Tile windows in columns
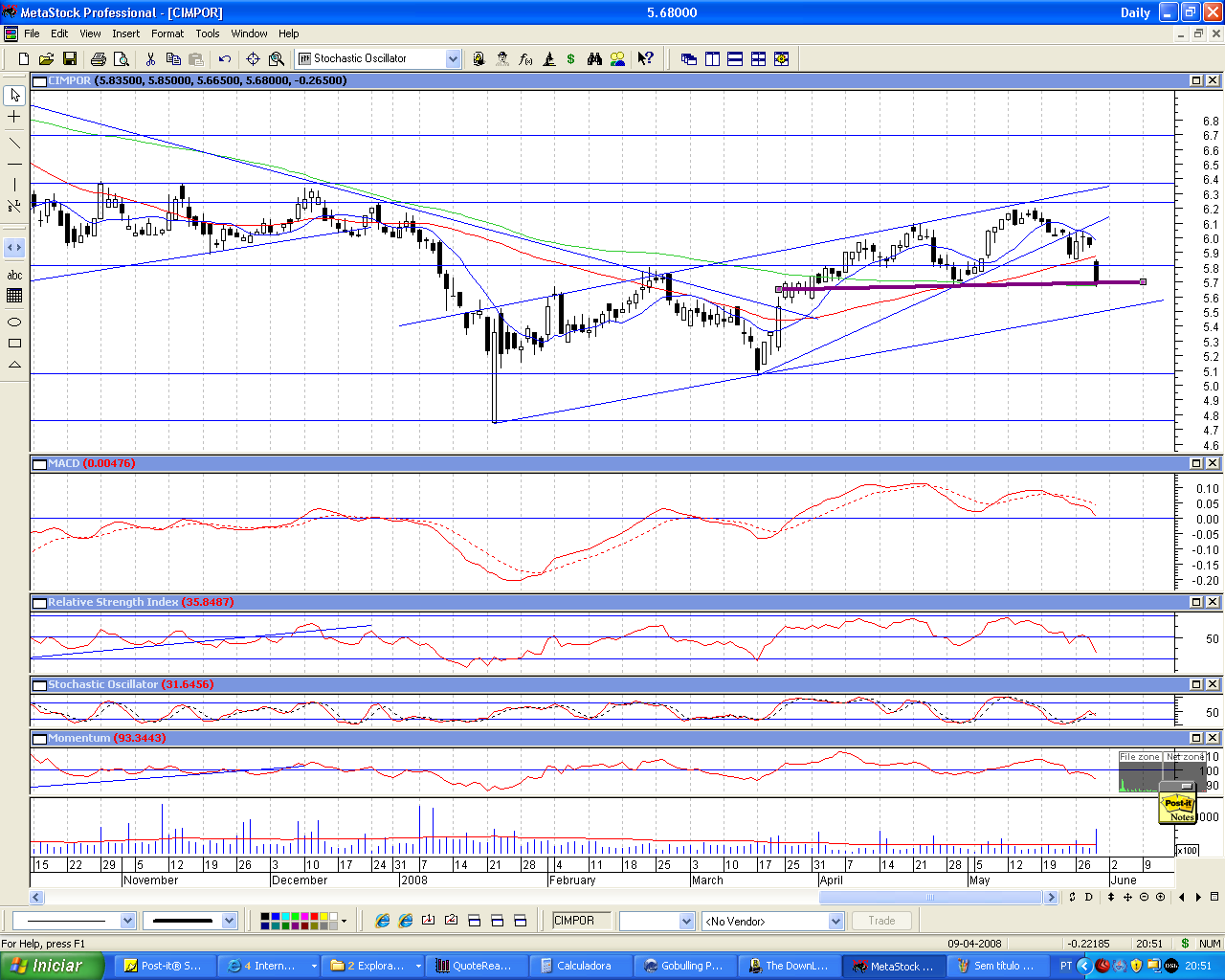 (x=712, y=59)
